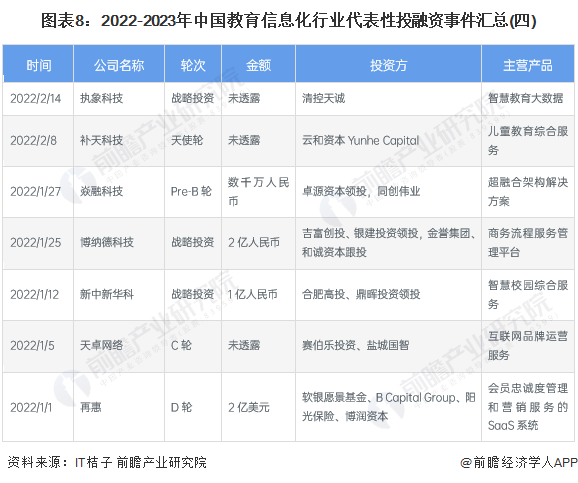Select the 轮次 header cell
Image resolution: width=578 pixels, height=483 pixels.
(x=193, y=65)
